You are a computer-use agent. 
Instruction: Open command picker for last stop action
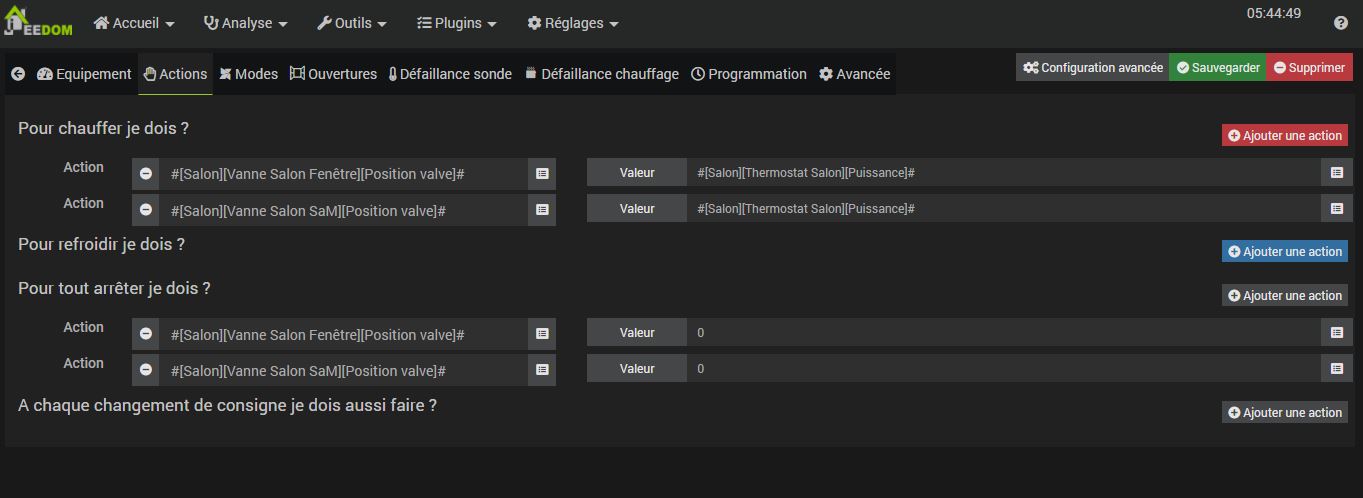[542, 370]
